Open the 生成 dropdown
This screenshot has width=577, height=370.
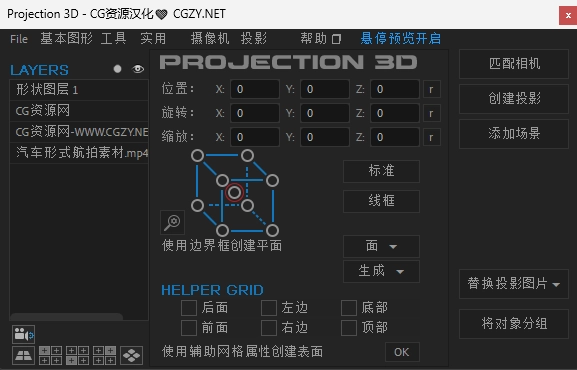tap(381, 271)
